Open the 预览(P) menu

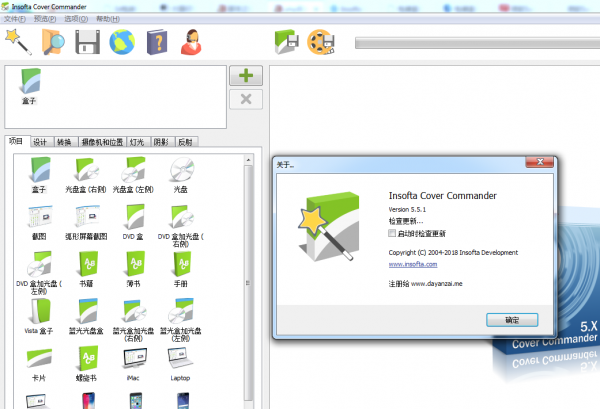point(45,19)
